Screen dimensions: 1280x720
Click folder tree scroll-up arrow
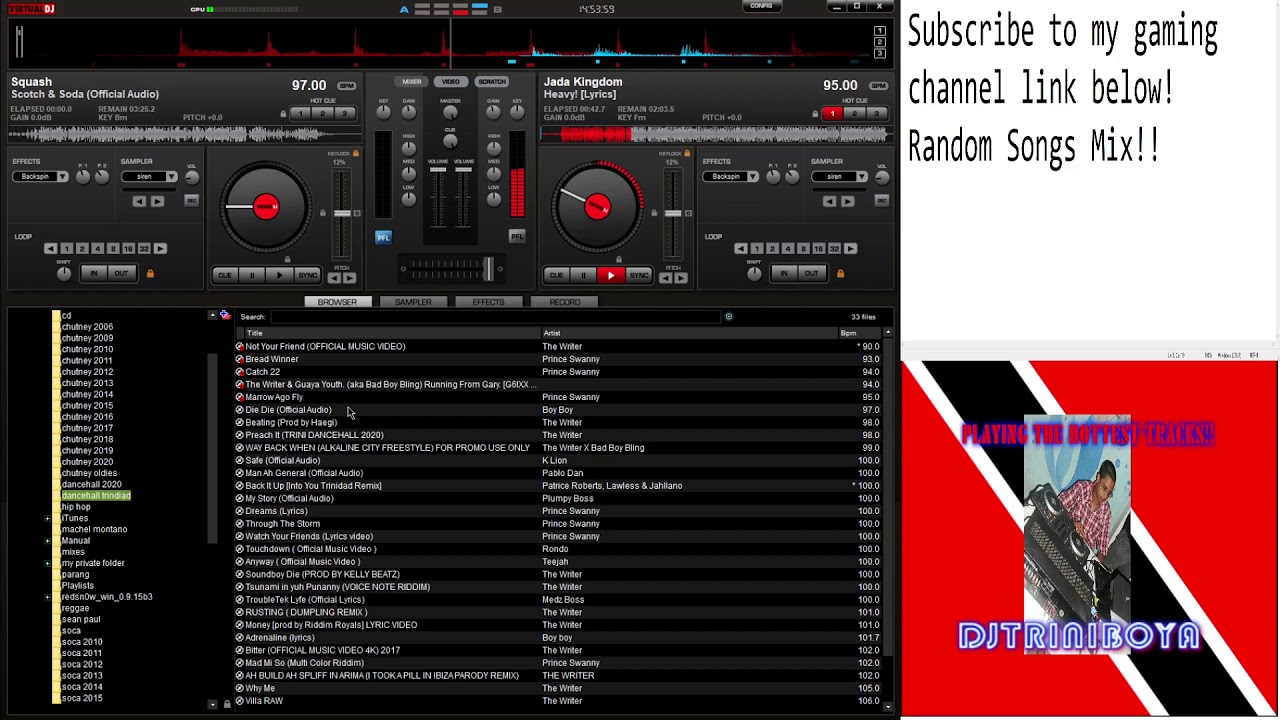pos(212,316)
